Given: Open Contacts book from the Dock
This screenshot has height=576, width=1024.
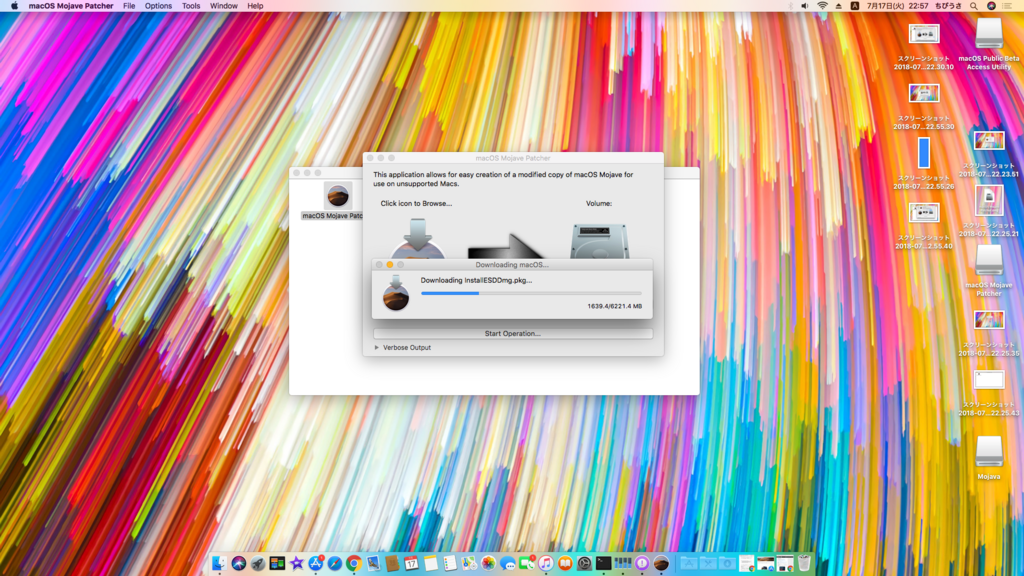Looking at the screenshot, I should (x=392, y=563).
